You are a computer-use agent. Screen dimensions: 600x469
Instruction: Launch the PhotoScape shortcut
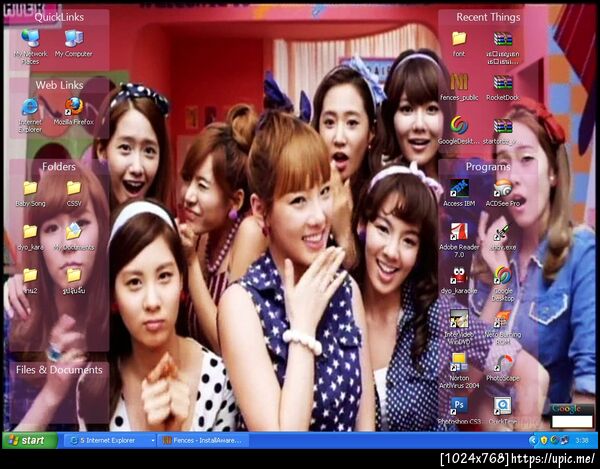point(502,368)
